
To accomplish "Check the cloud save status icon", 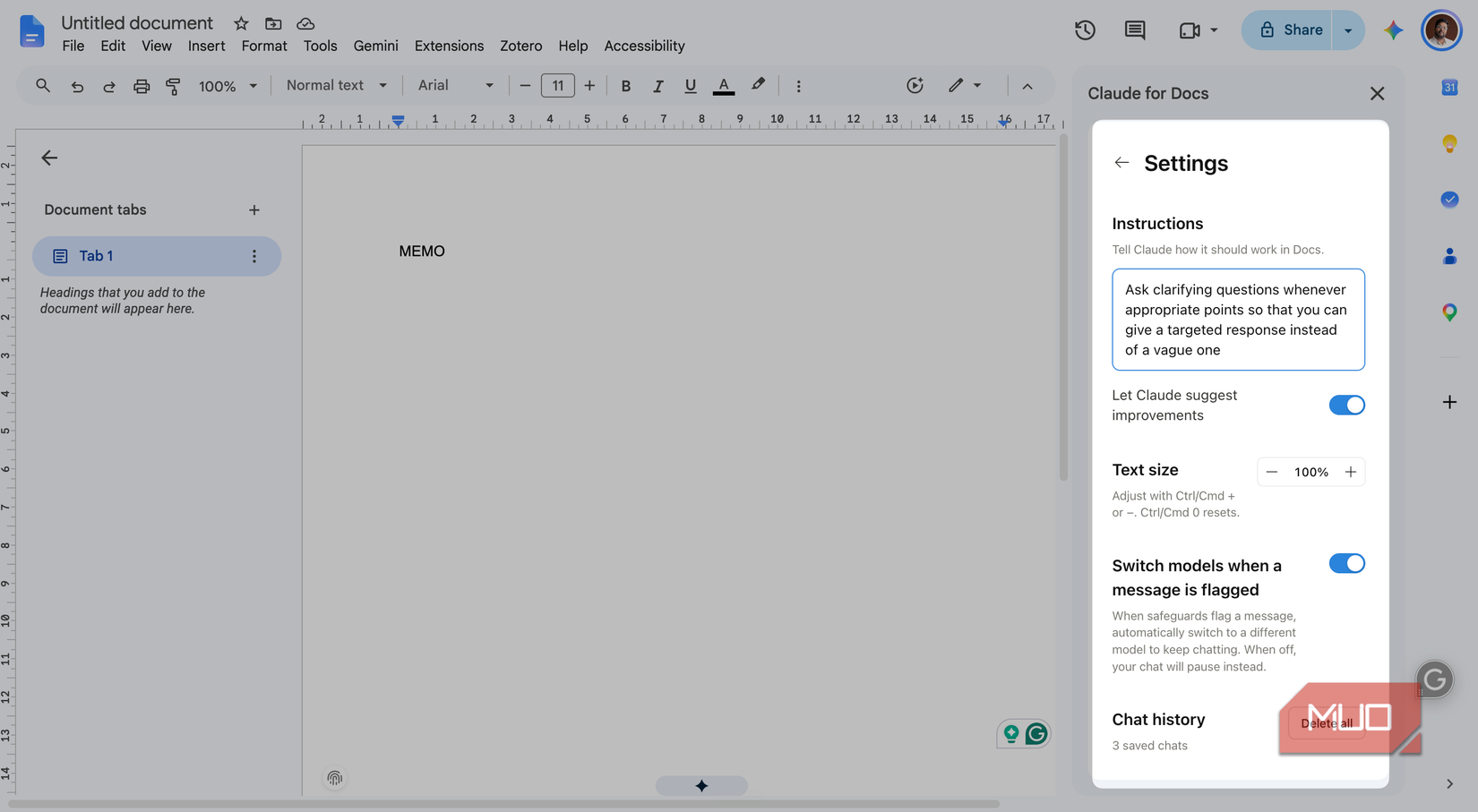I will click(305, 23).
